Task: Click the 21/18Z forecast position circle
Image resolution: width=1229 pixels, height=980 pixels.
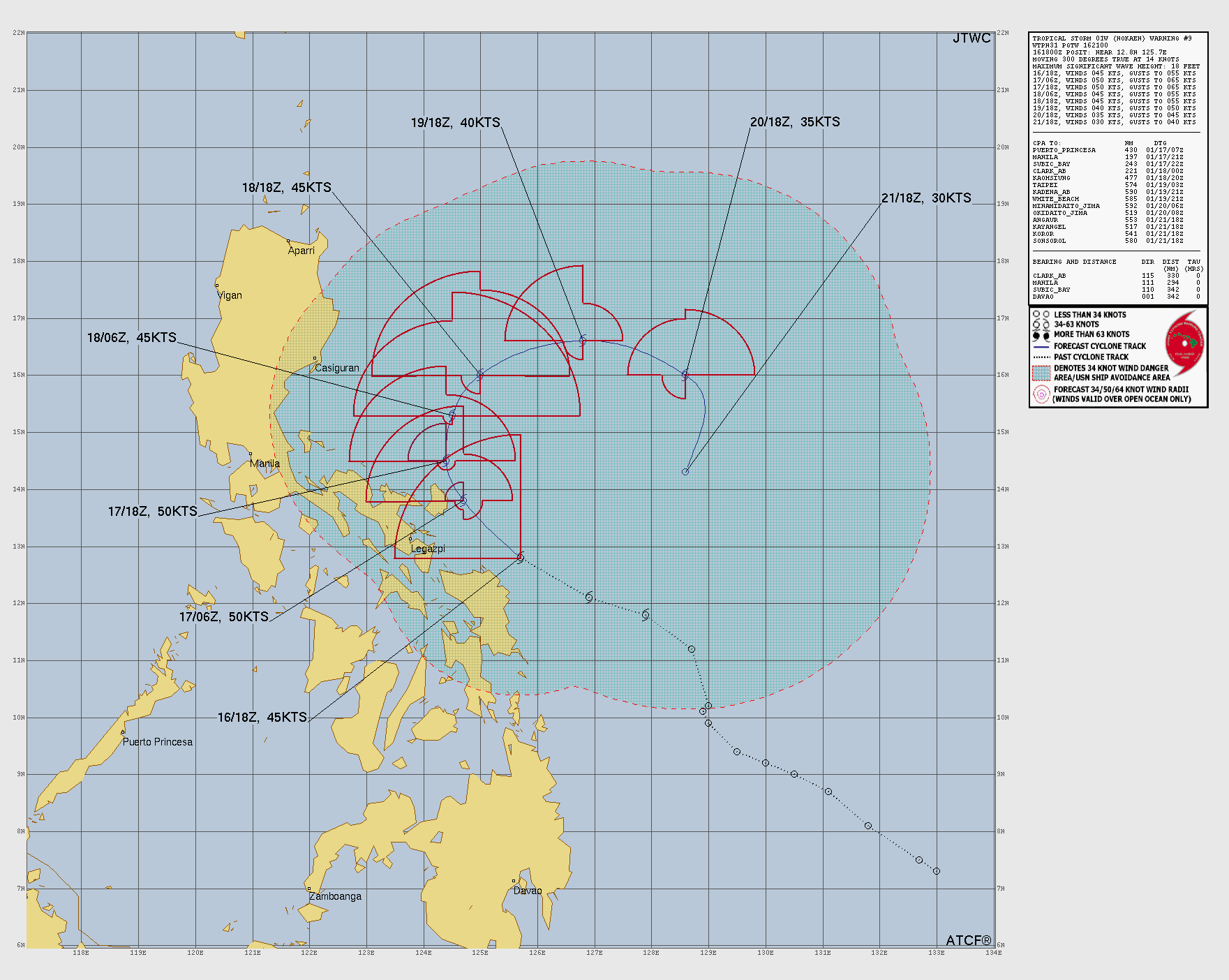Action: point(685,472)
